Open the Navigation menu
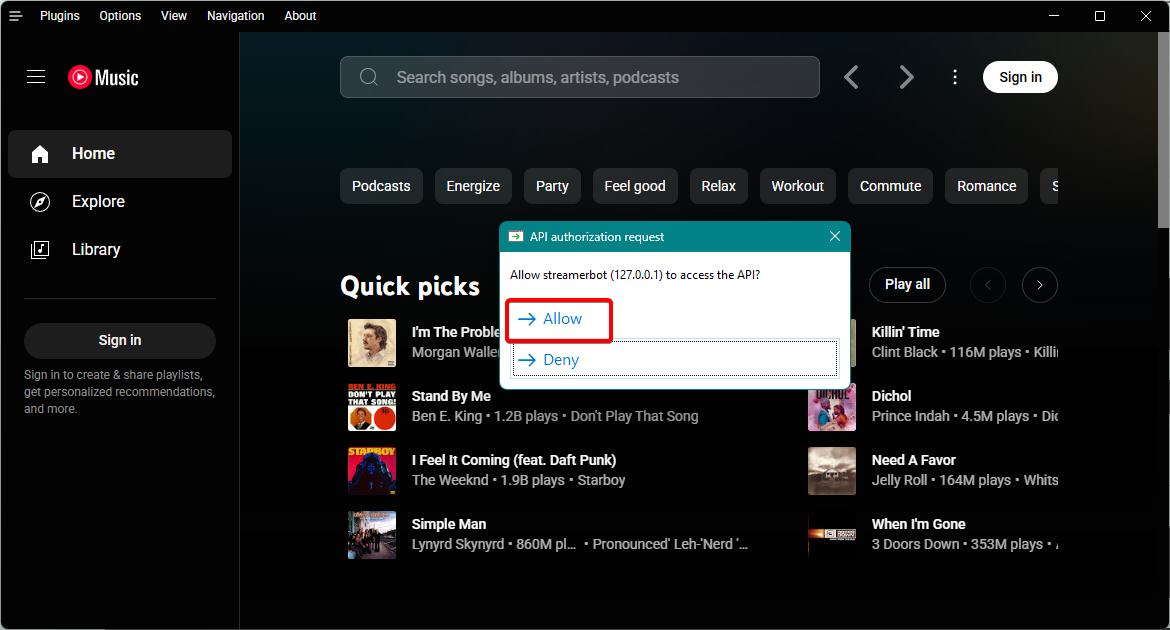This screenshot has width=1170, height=630. (x=236, y=16)
